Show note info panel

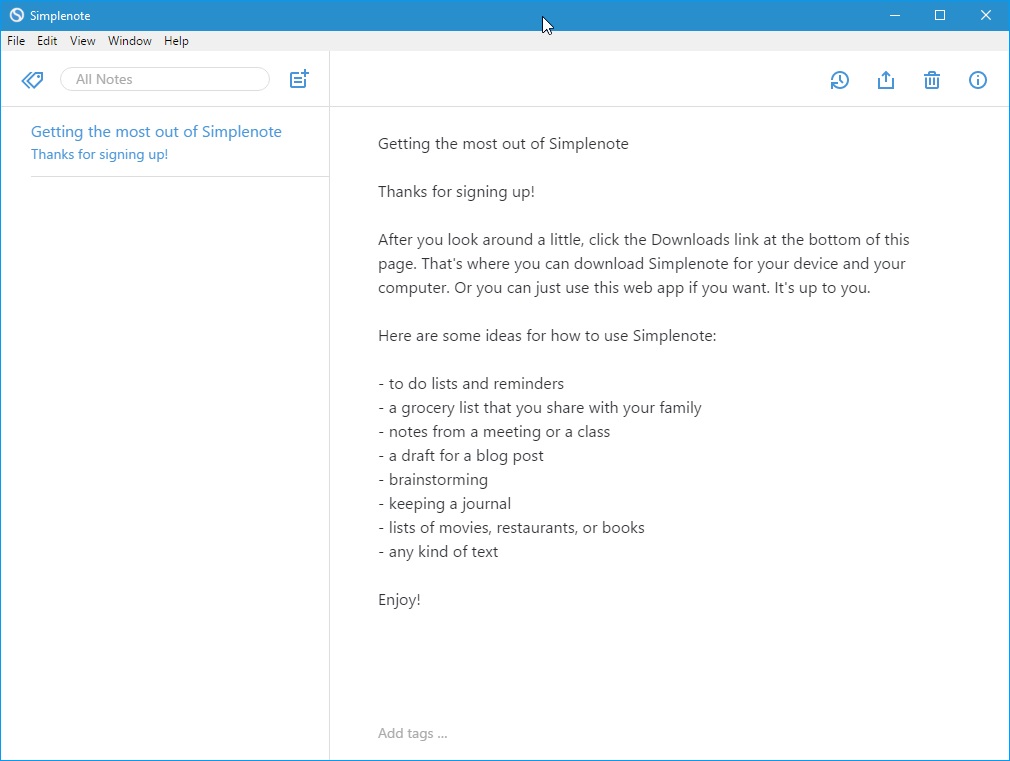978,81
